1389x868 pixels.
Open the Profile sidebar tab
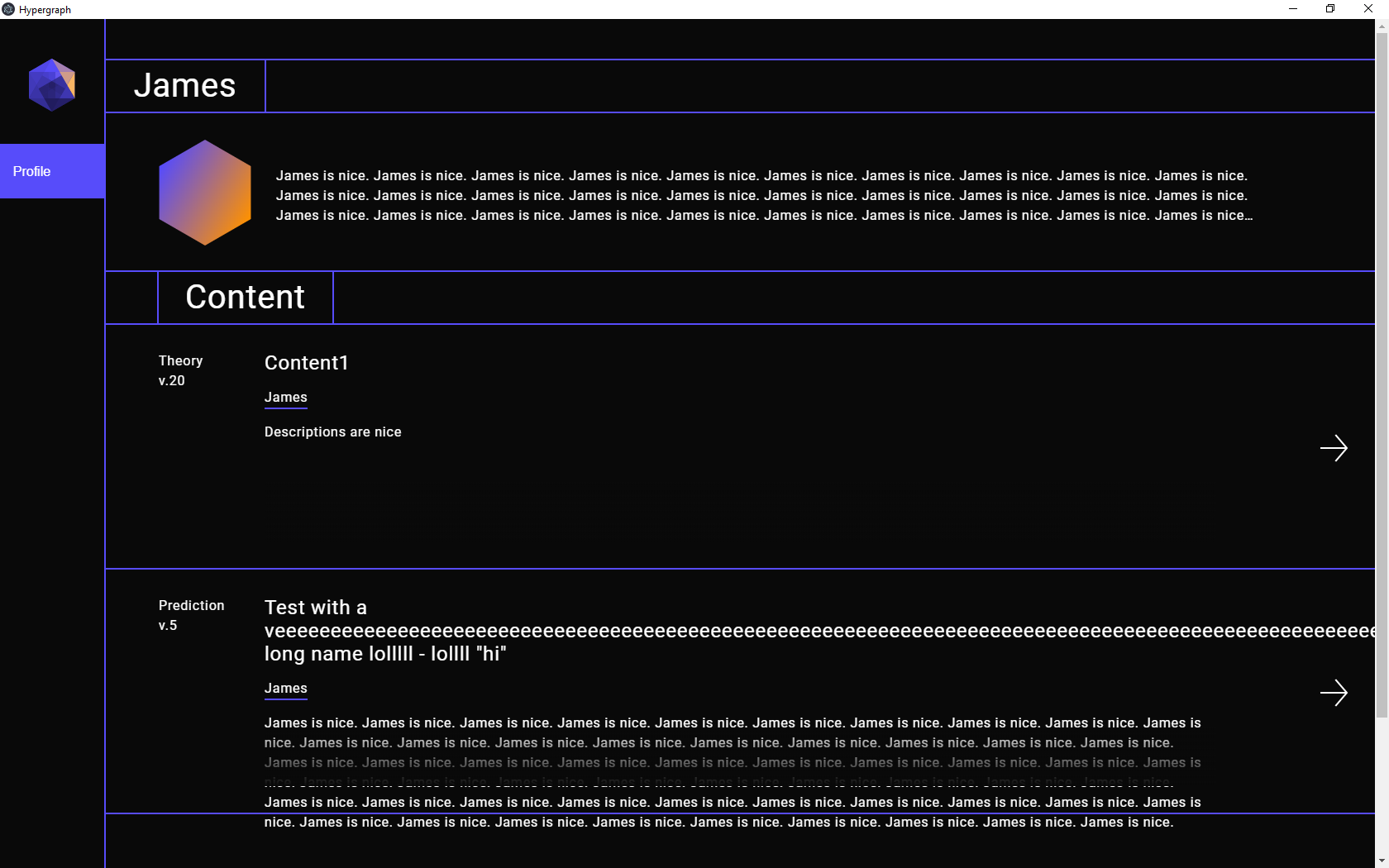coord(52,171)
